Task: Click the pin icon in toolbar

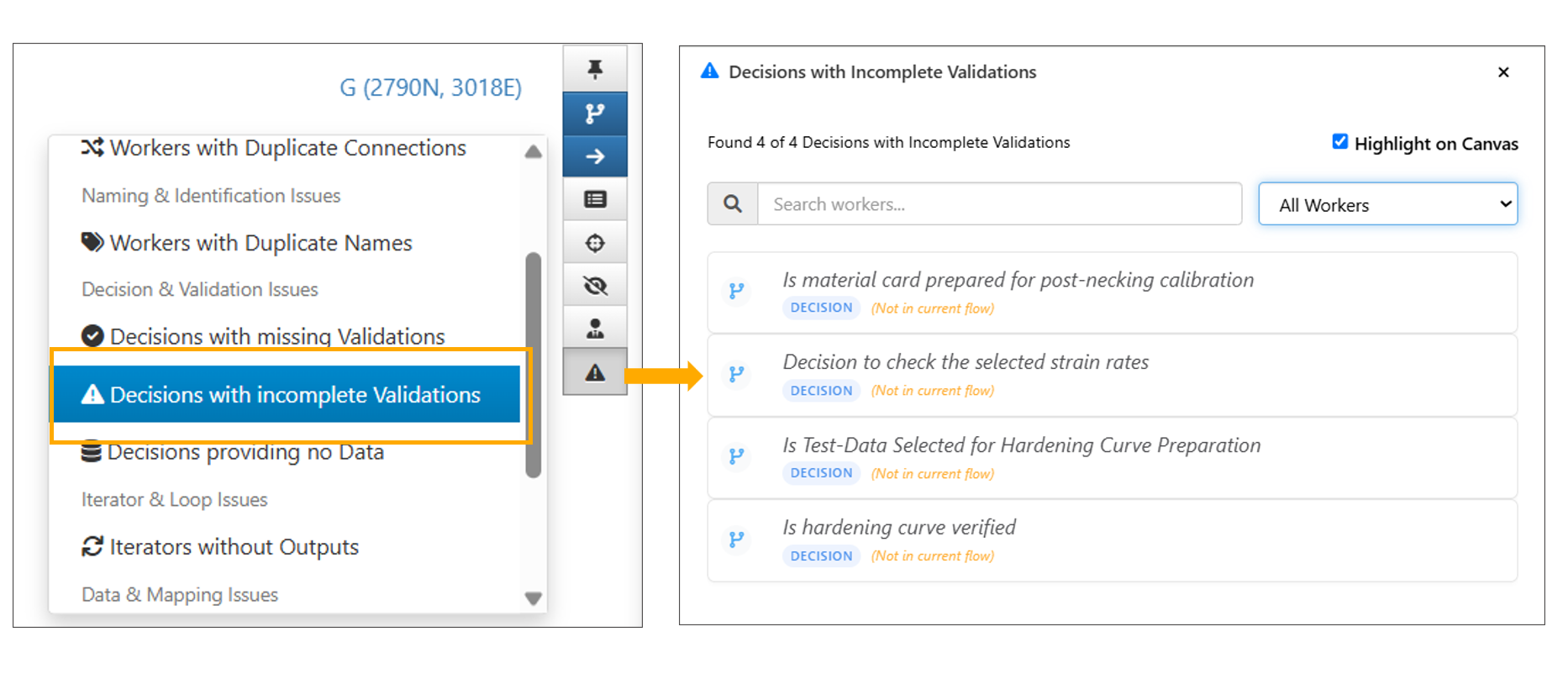Action: tap(595, 69)
